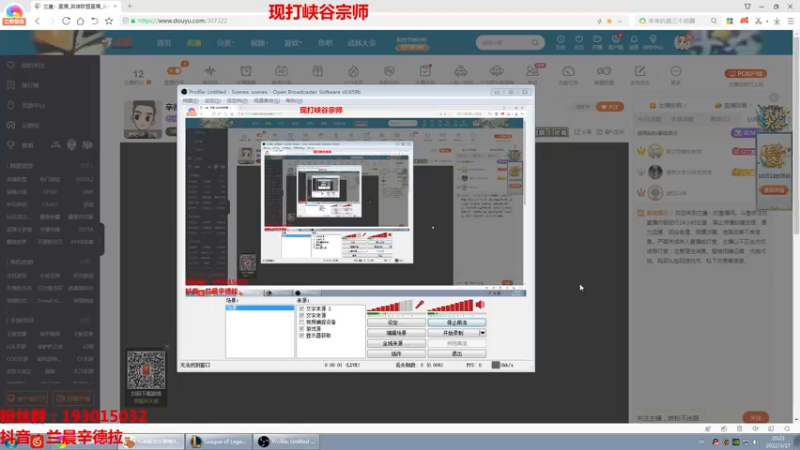Click the user avatar in Douyu header

point(683,42)
